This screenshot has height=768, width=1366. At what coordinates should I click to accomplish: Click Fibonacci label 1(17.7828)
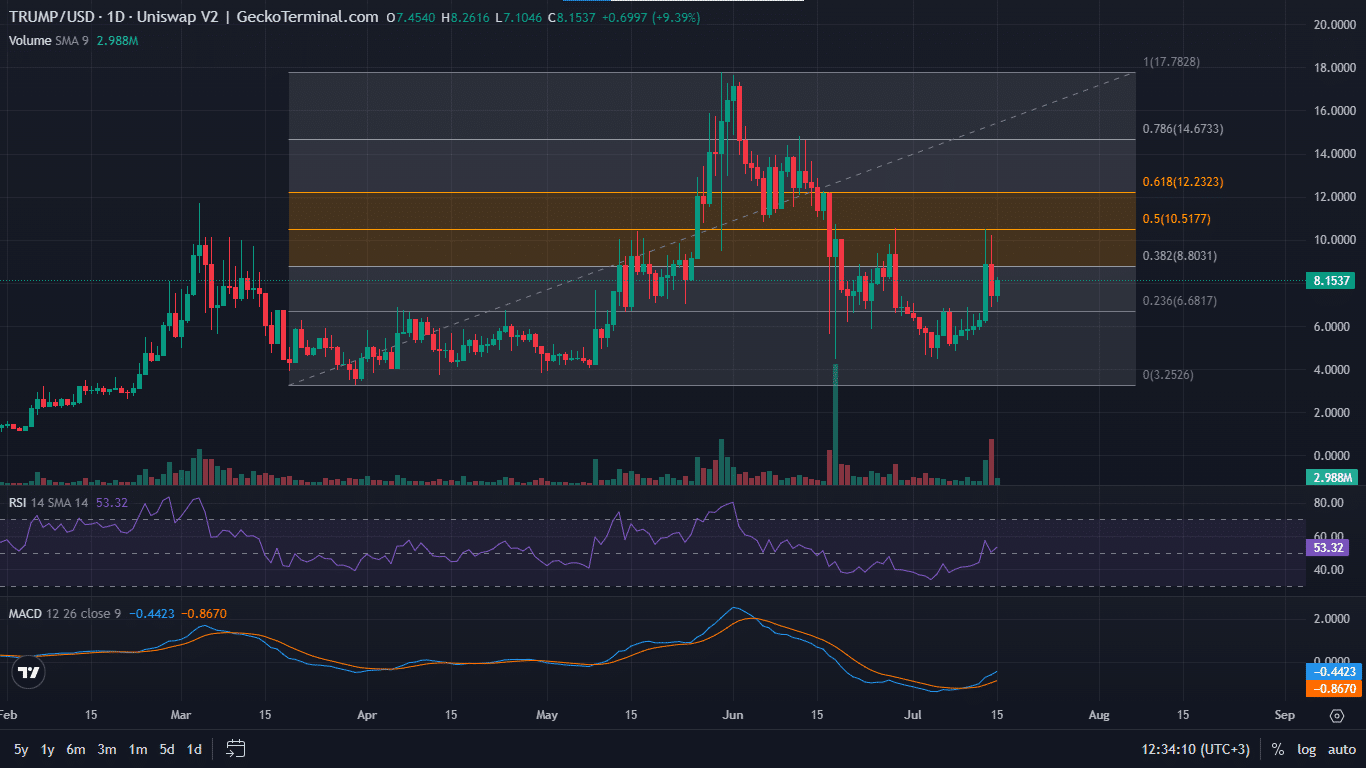point(1171,62)
